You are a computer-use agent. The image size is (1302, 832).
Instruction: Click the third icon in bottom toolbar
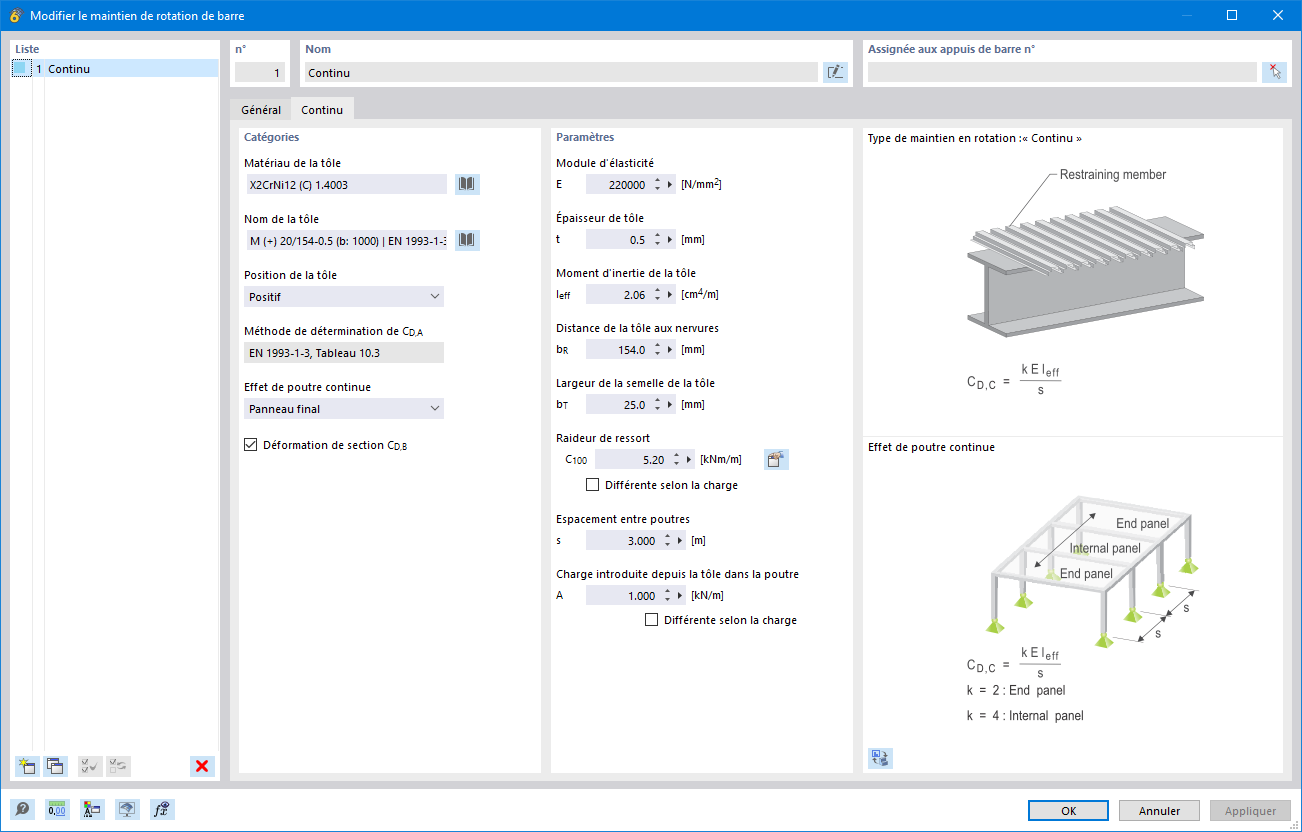[x=92, y=810]
